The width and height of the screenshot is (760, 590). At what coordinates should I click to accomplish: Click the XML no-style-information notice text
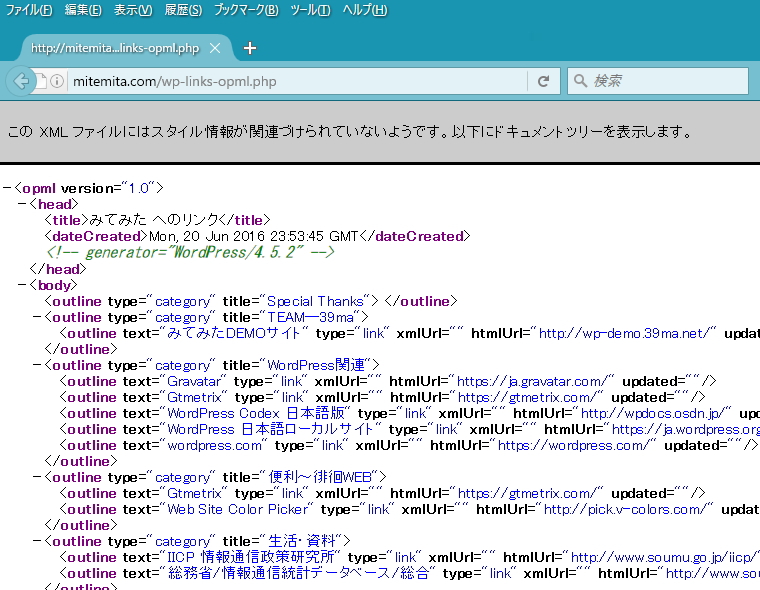349,131
